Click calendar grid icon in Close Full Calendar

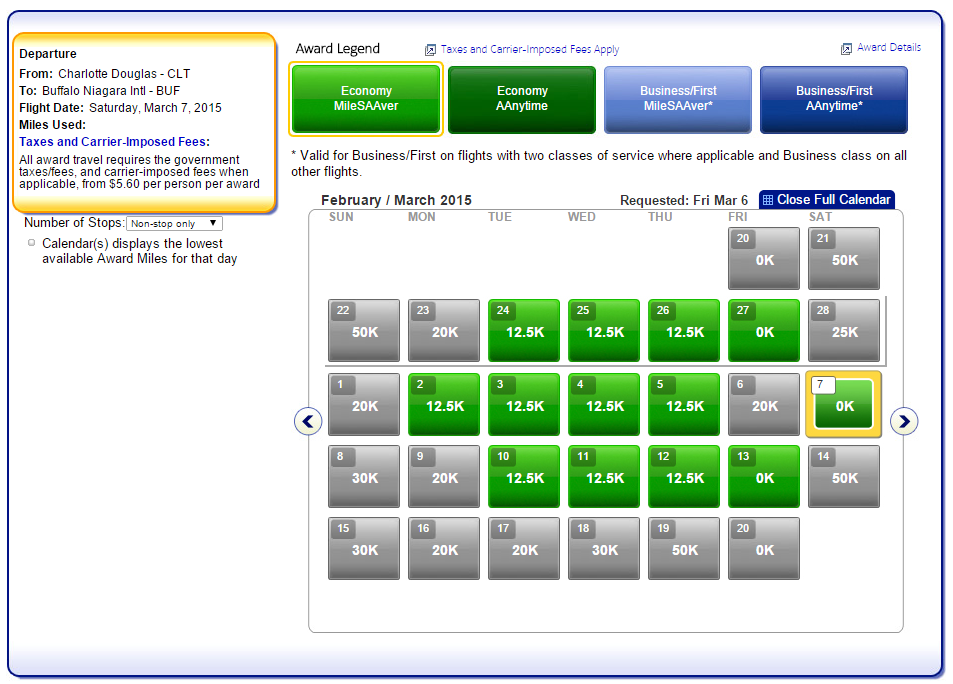click(768, 200)
